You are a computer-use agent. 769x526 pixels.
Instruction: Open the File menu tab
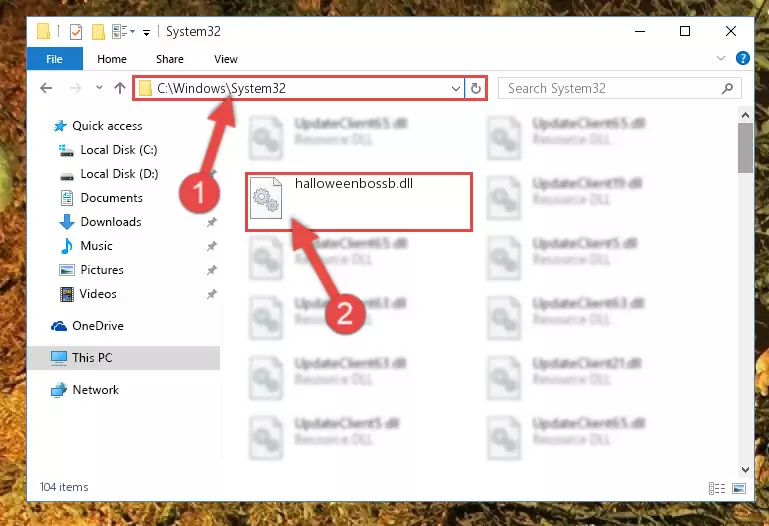(x=54, y=59)
